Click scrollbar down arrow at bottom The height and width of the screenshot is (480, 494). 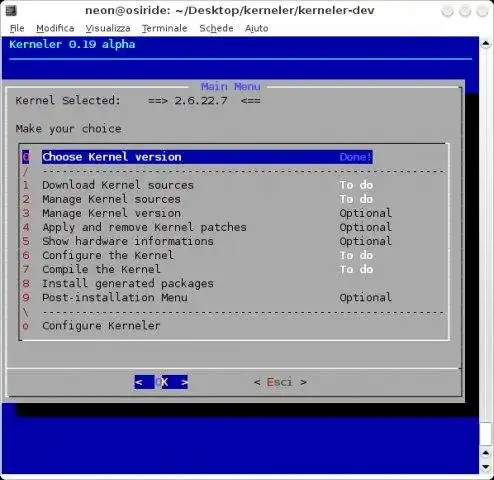pyautogui.click(x=486, y=466)
